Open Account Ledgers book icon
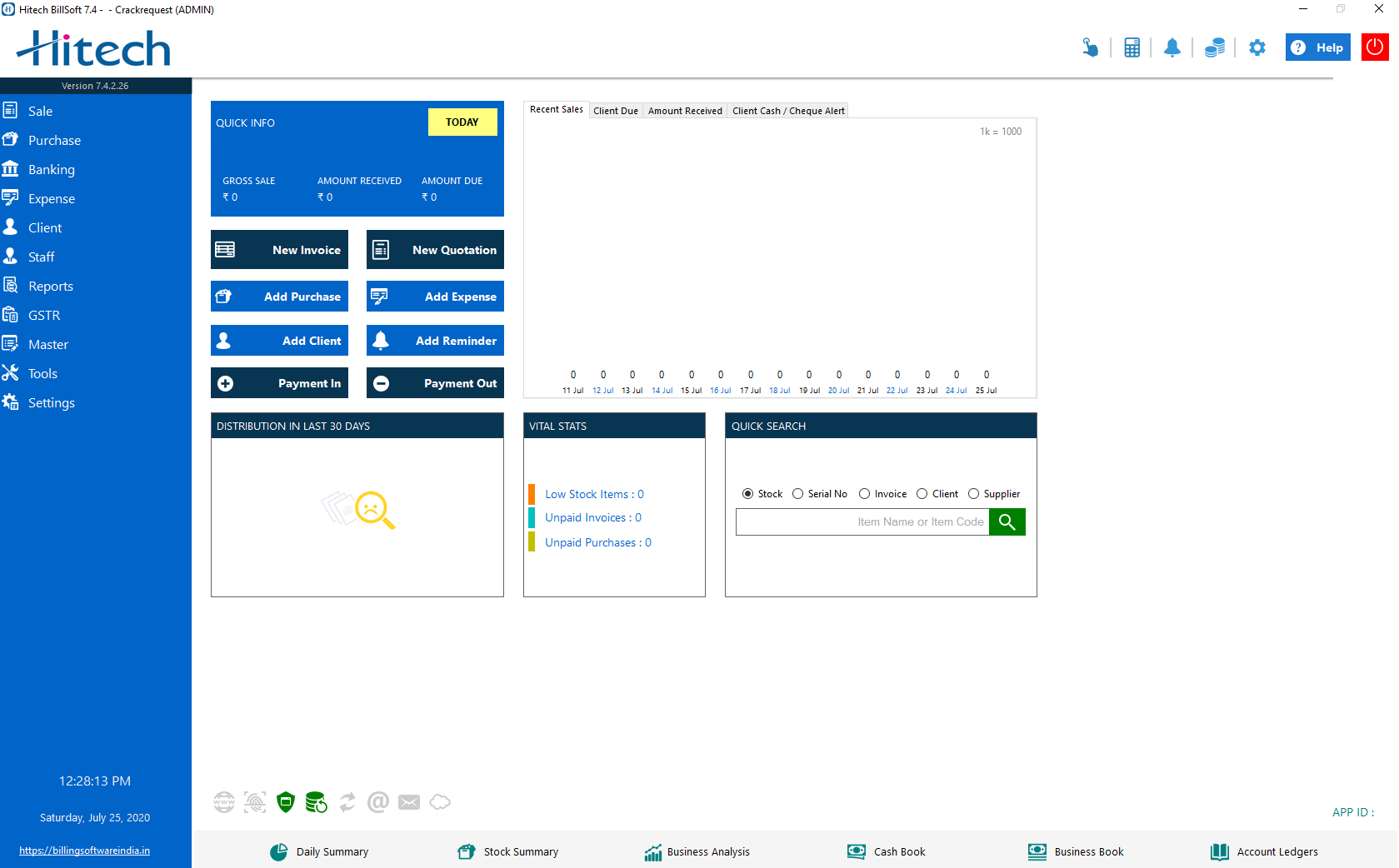This screenshot has height=868, width=1399. click(x=1220, y=852)
